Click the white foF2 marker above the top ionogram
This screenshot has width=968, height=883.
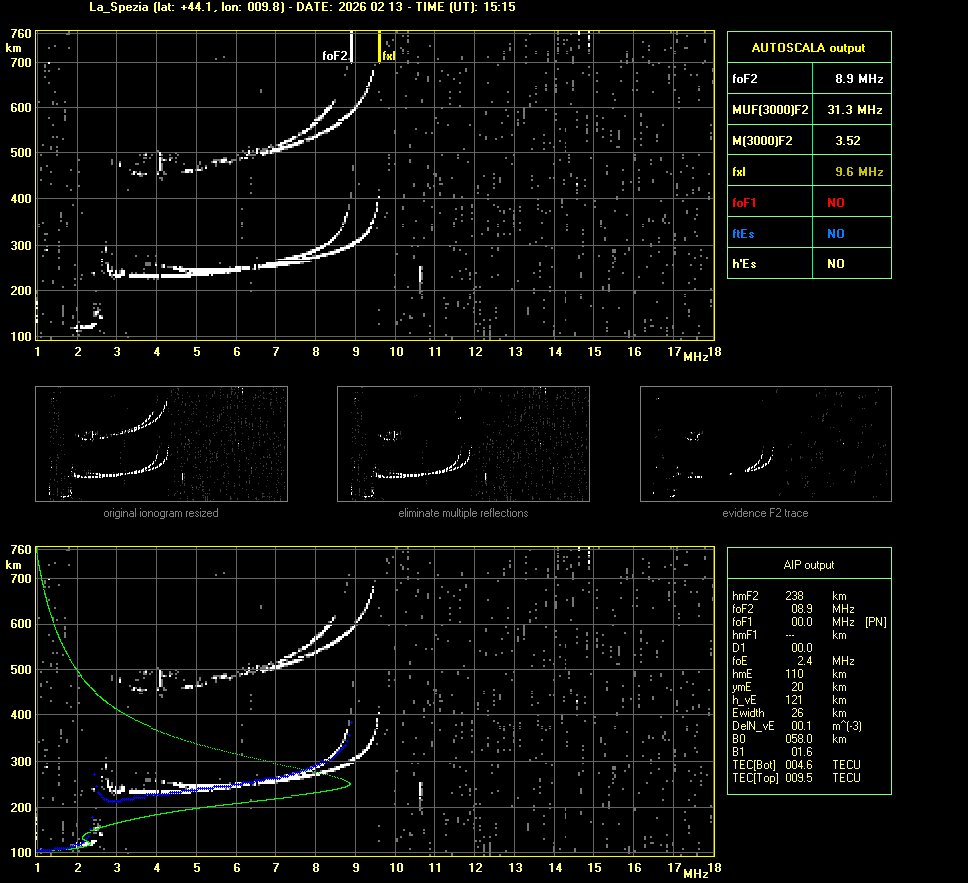pos(351,47)
